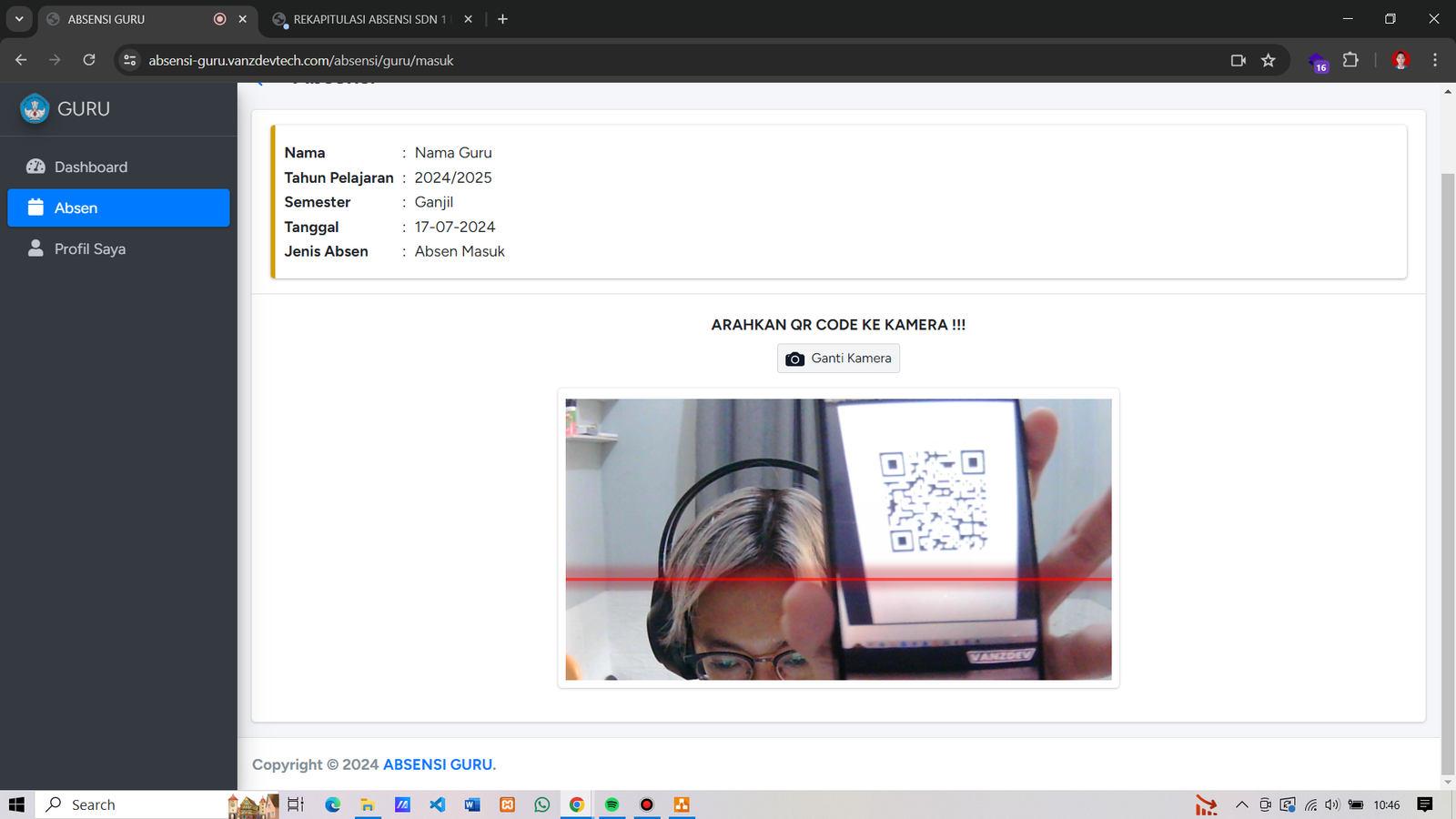Viewport: 1456px width, 819px height.
Task: Open a new browser tab
Action: pos(502,19)
